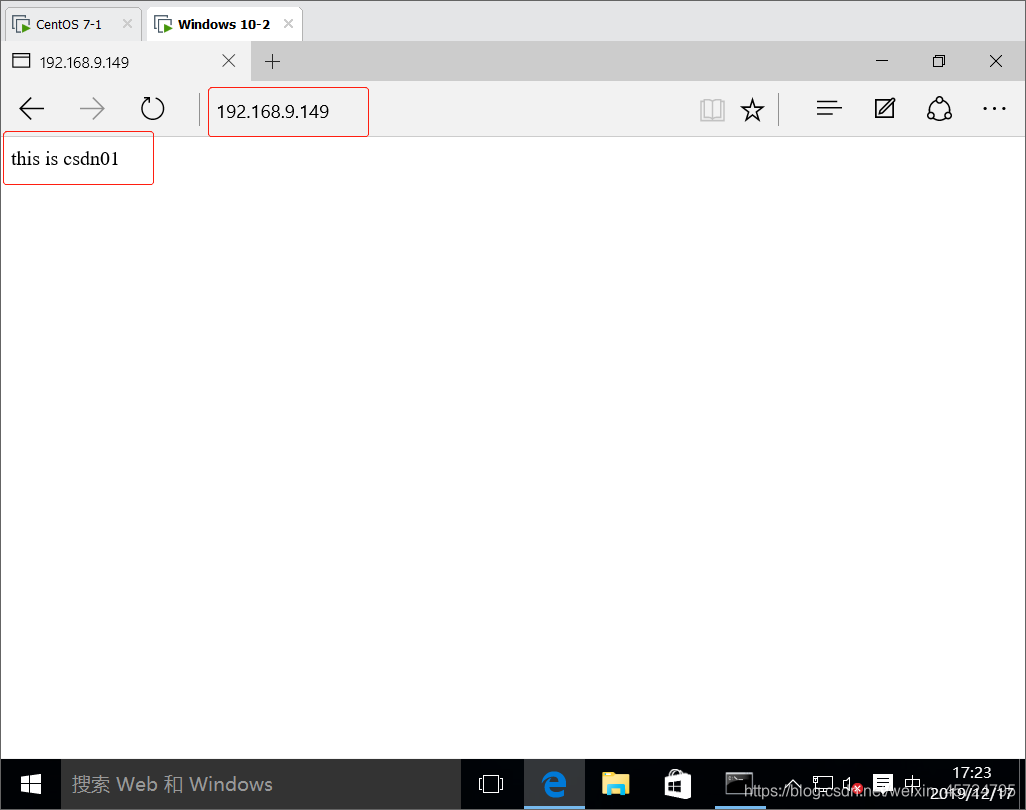Close the 192.168.9.149 browser tab
1026x810 pixels.
click(228, 61)
